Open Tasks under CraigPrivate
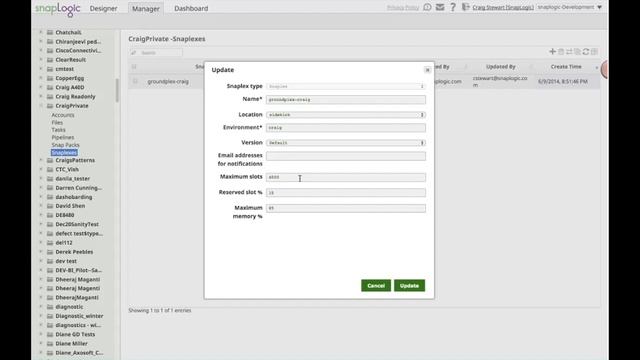 click(58, 130)
